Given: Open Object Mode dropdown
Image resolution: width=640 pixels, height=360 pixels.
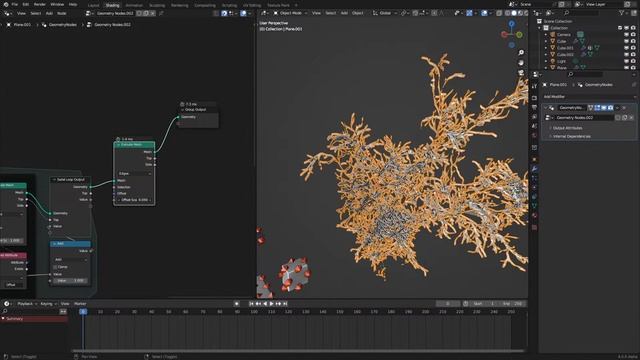Looking at the screenshot, I should 291,13.
